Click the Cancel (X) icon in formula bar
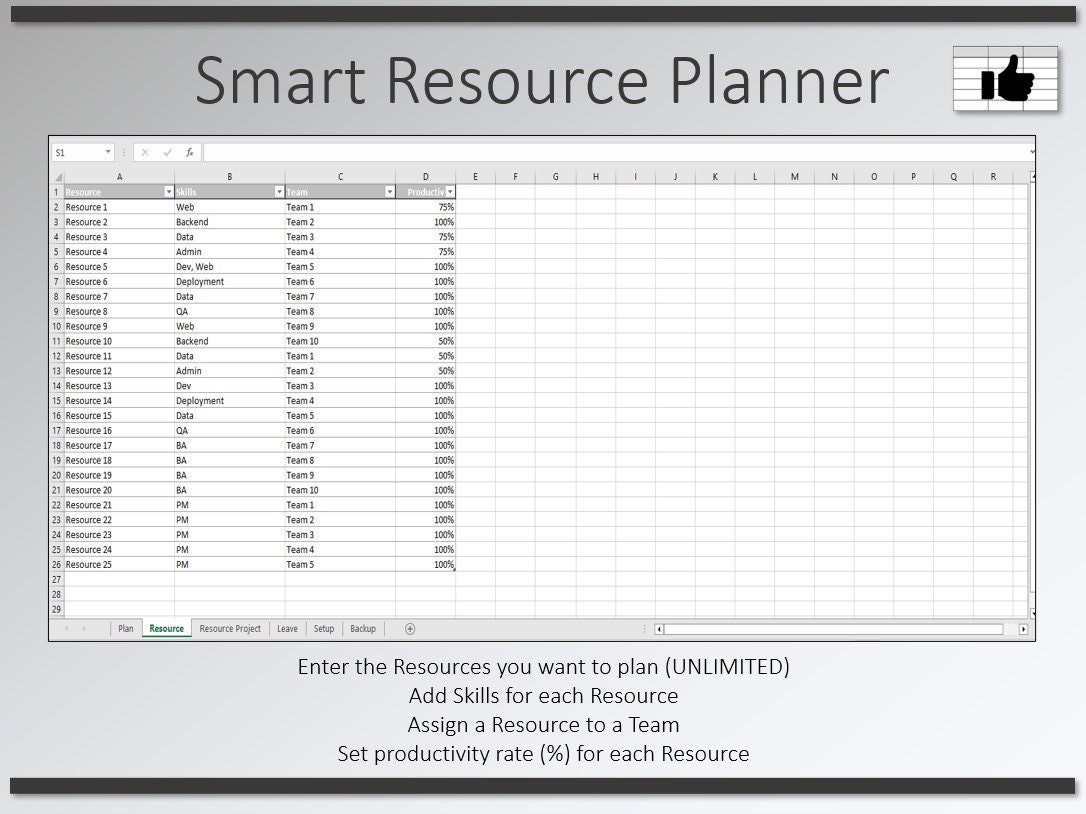Screen dimensions: 1086x814 [145, 152]
